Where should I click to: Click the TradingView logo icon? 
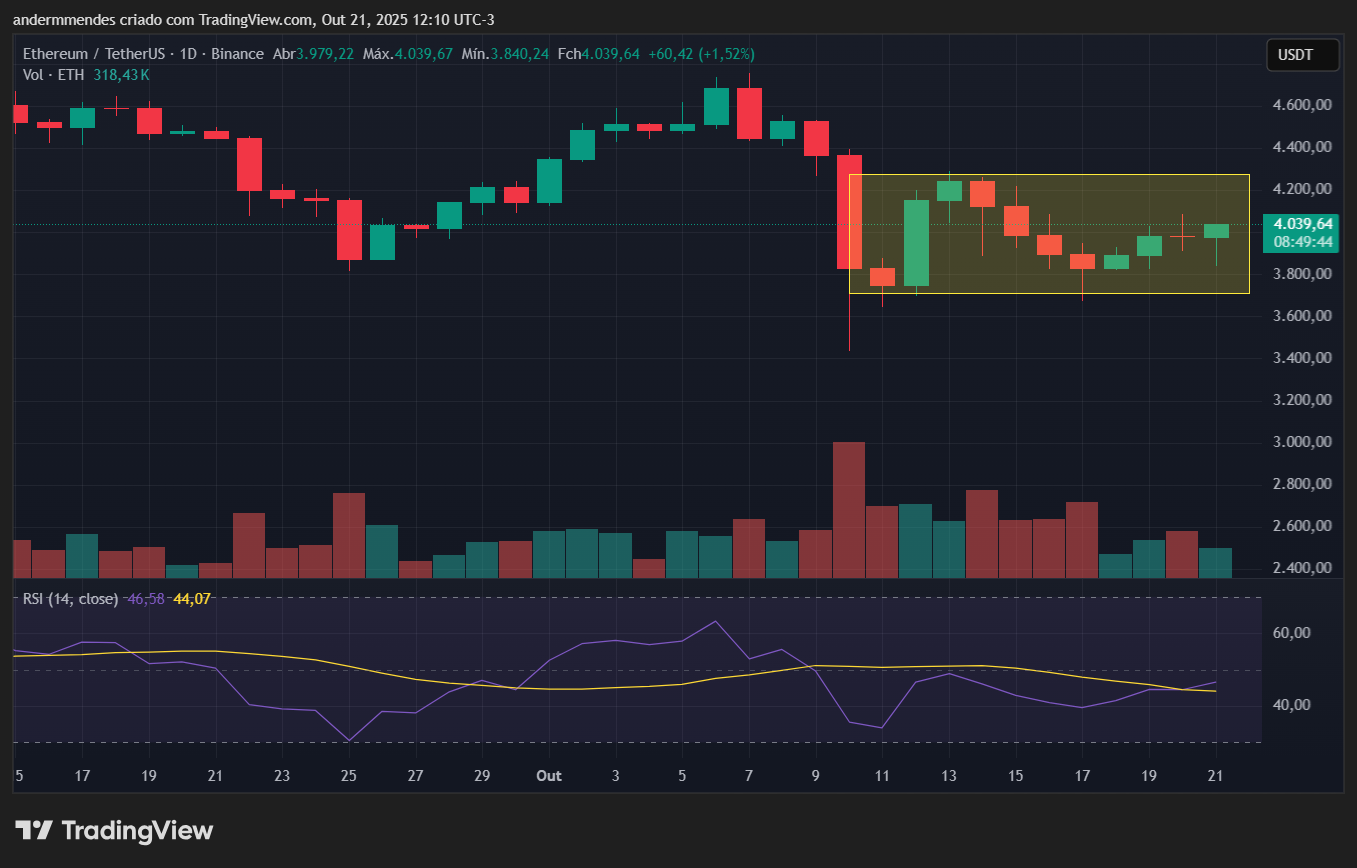click(34, 830)
